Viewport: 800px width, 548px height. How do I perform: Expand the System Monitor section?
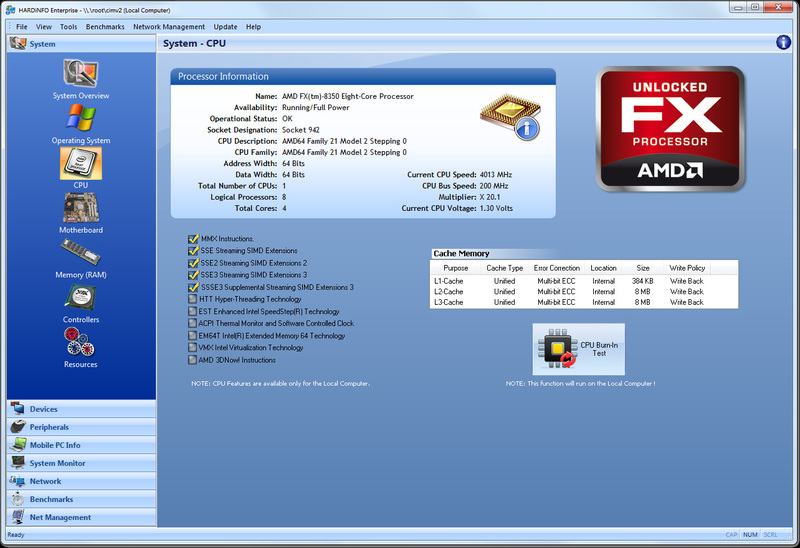(x=82, y=463)
